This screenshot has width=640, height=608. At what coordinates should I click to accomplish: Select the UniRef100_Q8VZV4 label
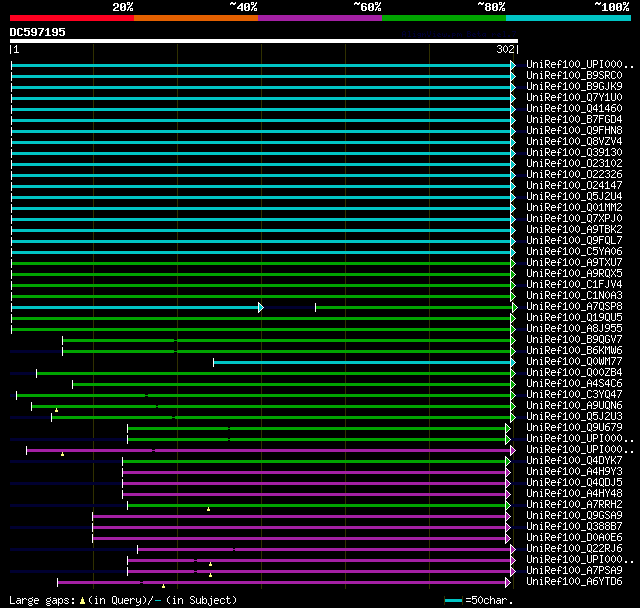[574, 142]
